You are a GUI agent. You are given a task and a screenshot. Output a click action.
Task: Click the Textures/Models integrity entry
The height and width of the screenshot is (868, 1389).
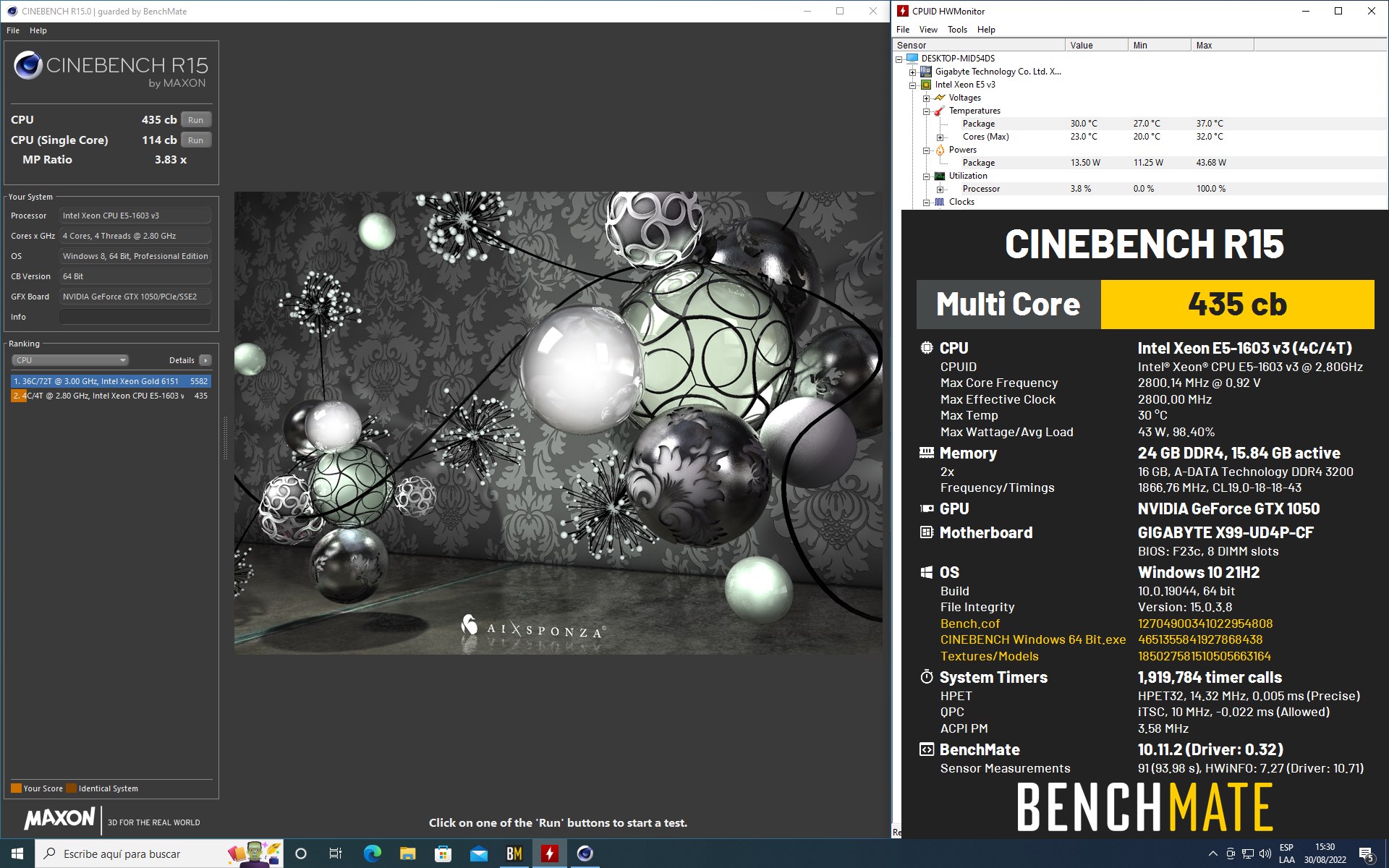click(x=989, y=656)
